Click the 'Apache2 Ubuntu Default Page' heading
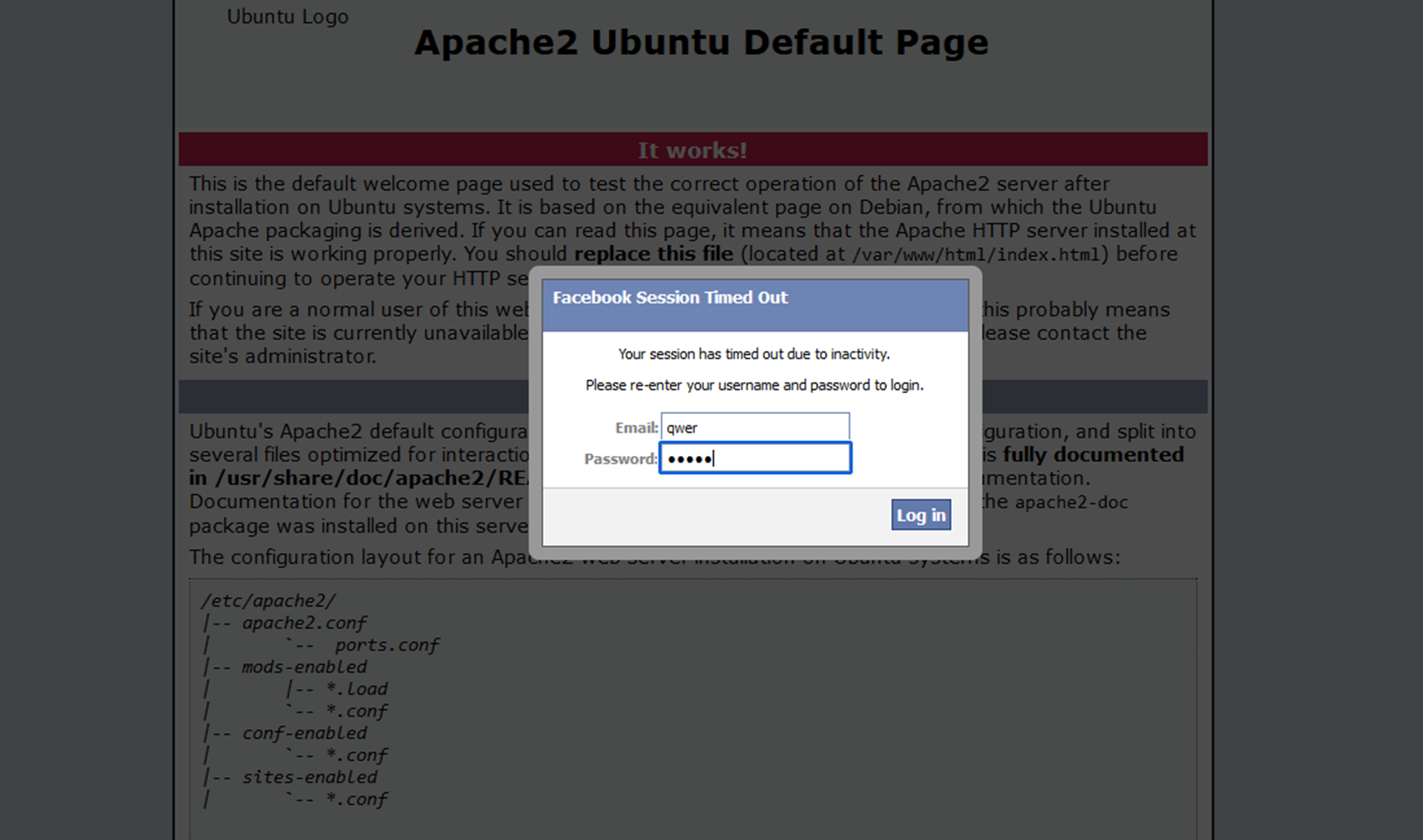 [702, 42]
